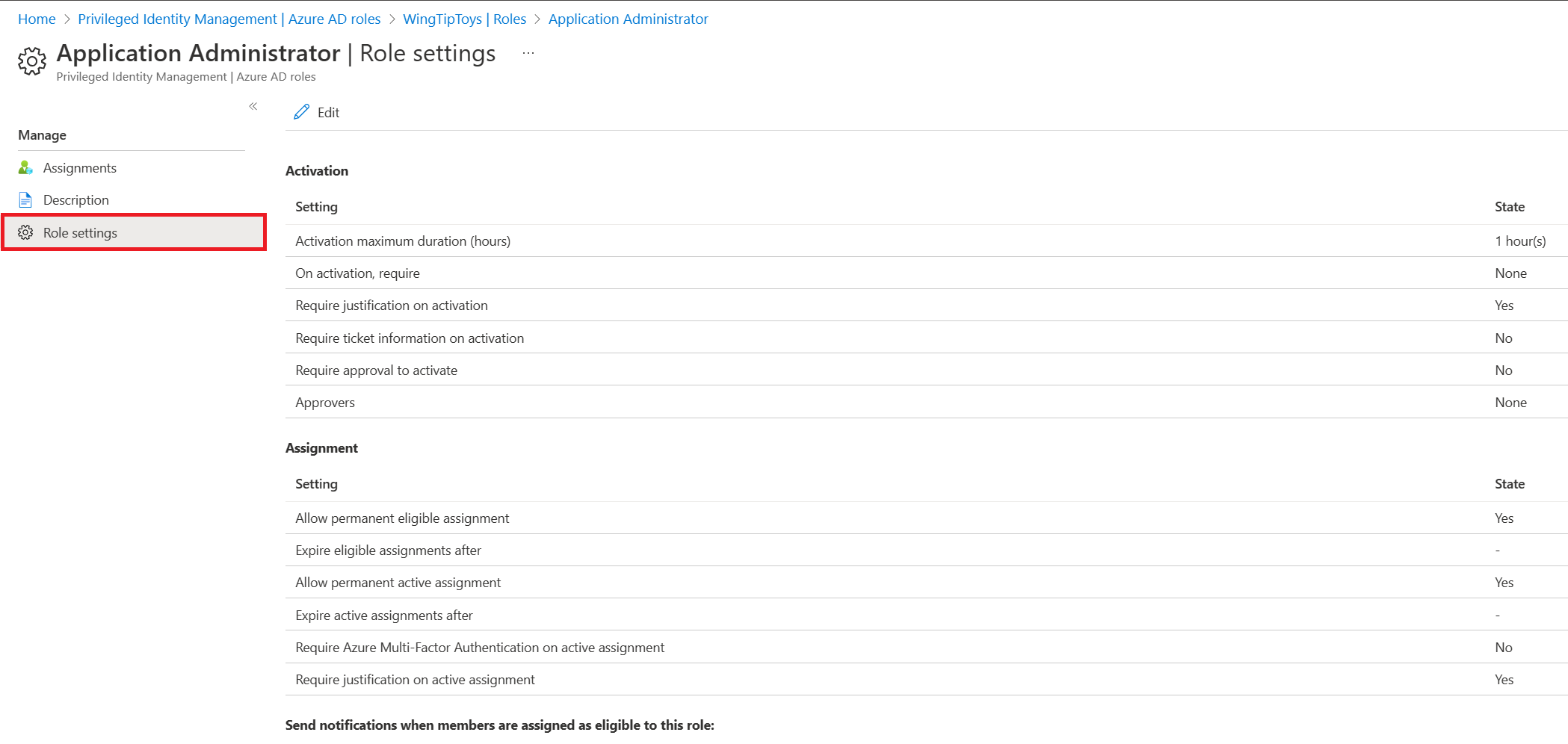The image size is (1568, 744).
Task: Click Require Azure Multi-Factor Authentication row
Action: pos(926,647)
